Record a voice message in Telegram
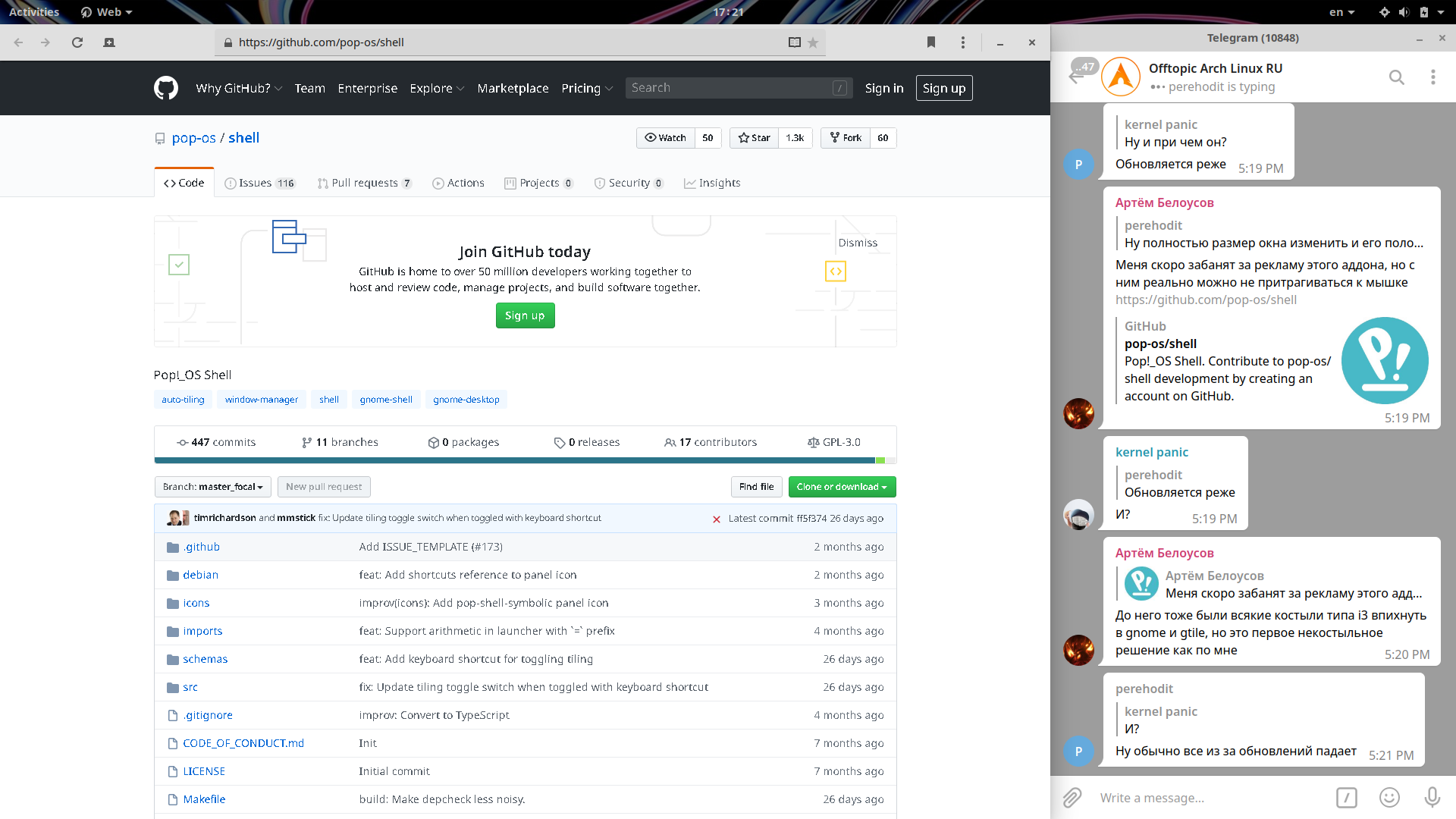This screenshot has width=1456, height=819. coord(1432,798)
